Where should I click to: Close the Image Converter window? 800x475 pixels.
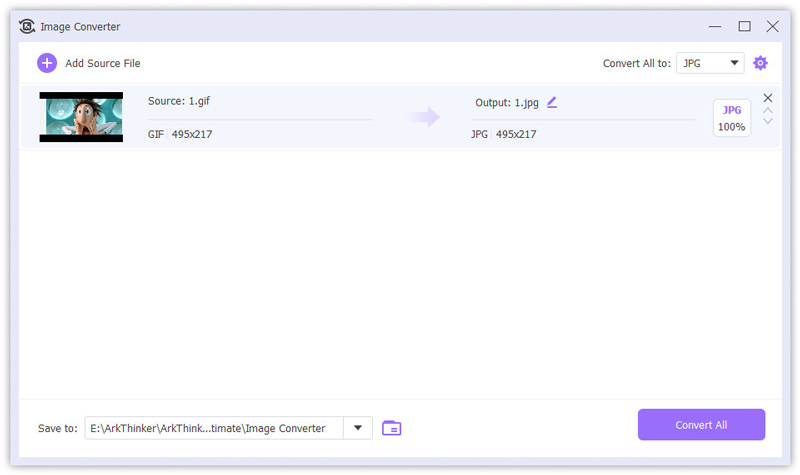(772, 27)
